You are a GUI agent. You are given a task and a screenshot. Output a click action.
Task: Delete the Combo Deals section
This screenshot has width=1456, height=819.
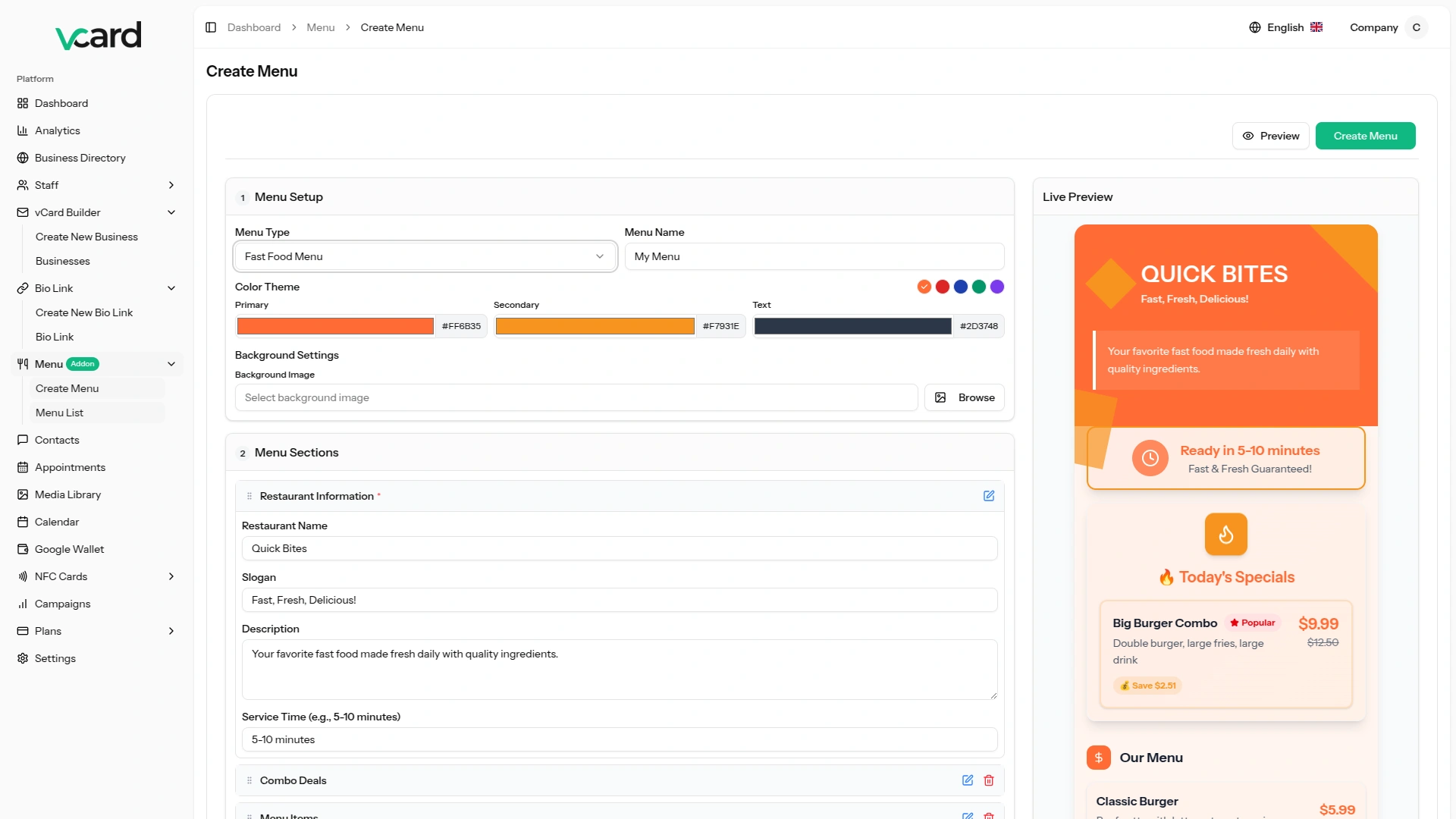point(989,780)
